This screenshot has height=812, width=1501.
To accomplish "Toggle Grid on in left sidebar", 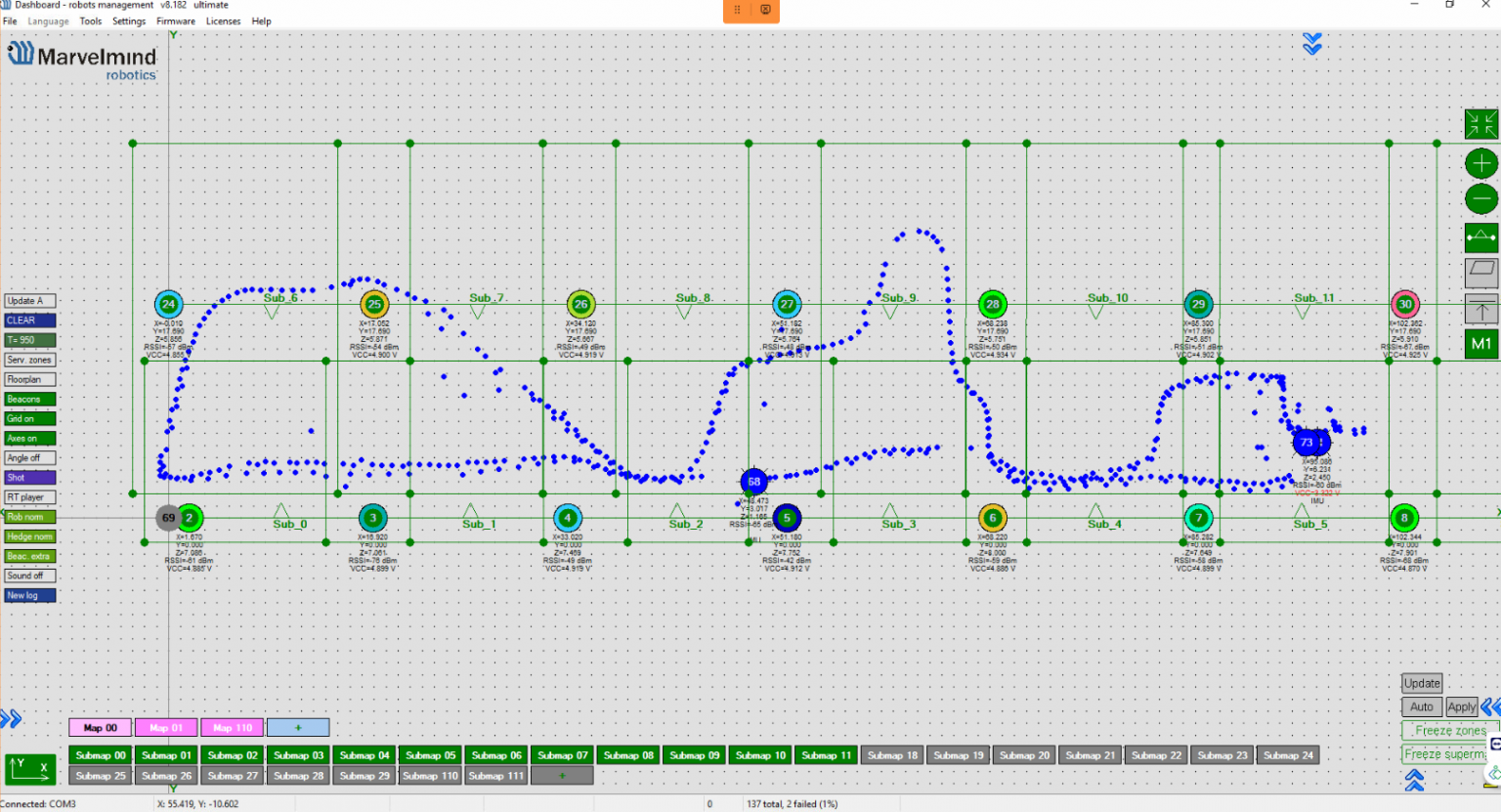I will click(29, 418).
